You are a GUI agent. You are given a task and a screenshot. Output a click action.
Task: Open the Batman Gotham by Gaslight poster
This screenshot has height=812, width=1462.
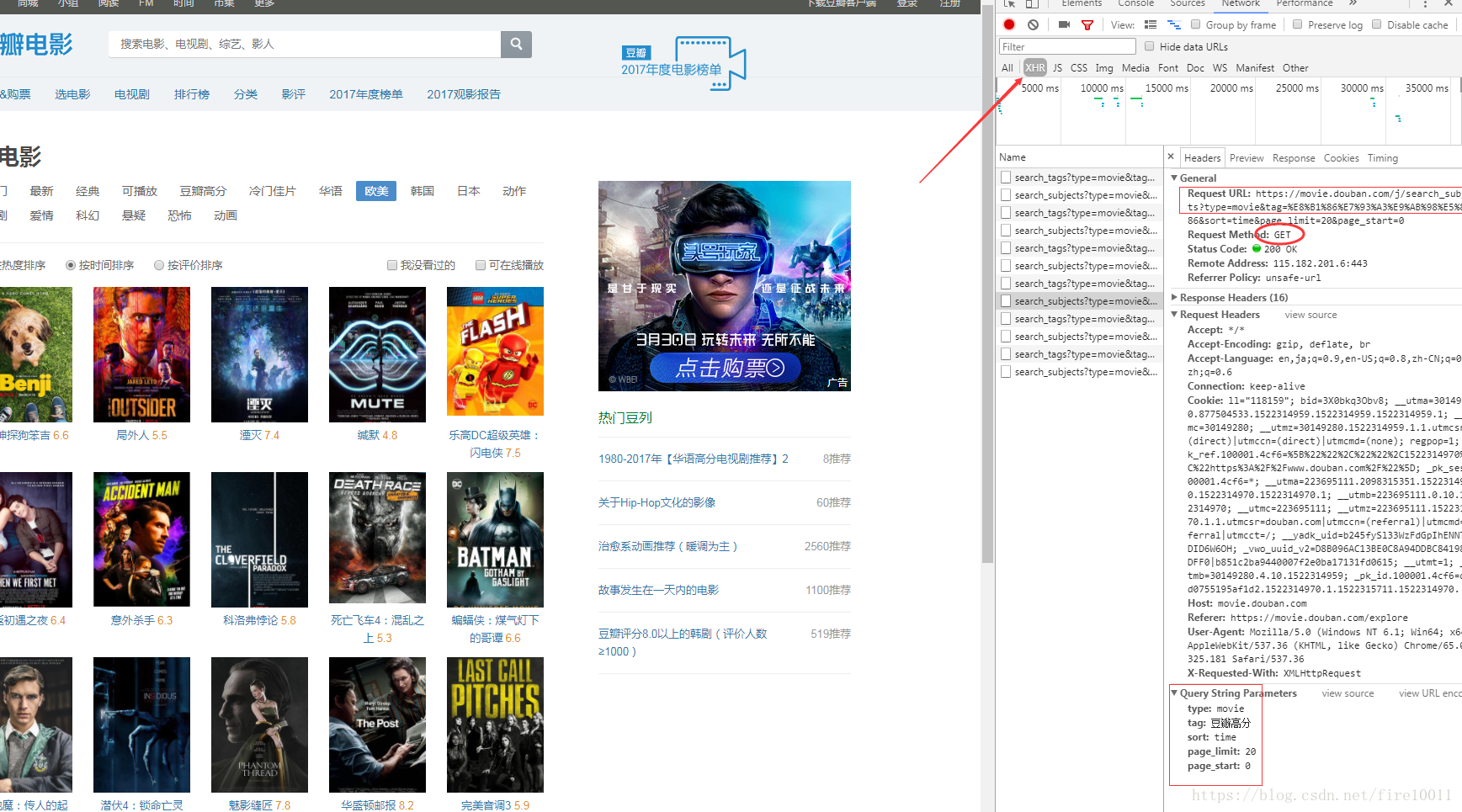click(x=495, y=539)
